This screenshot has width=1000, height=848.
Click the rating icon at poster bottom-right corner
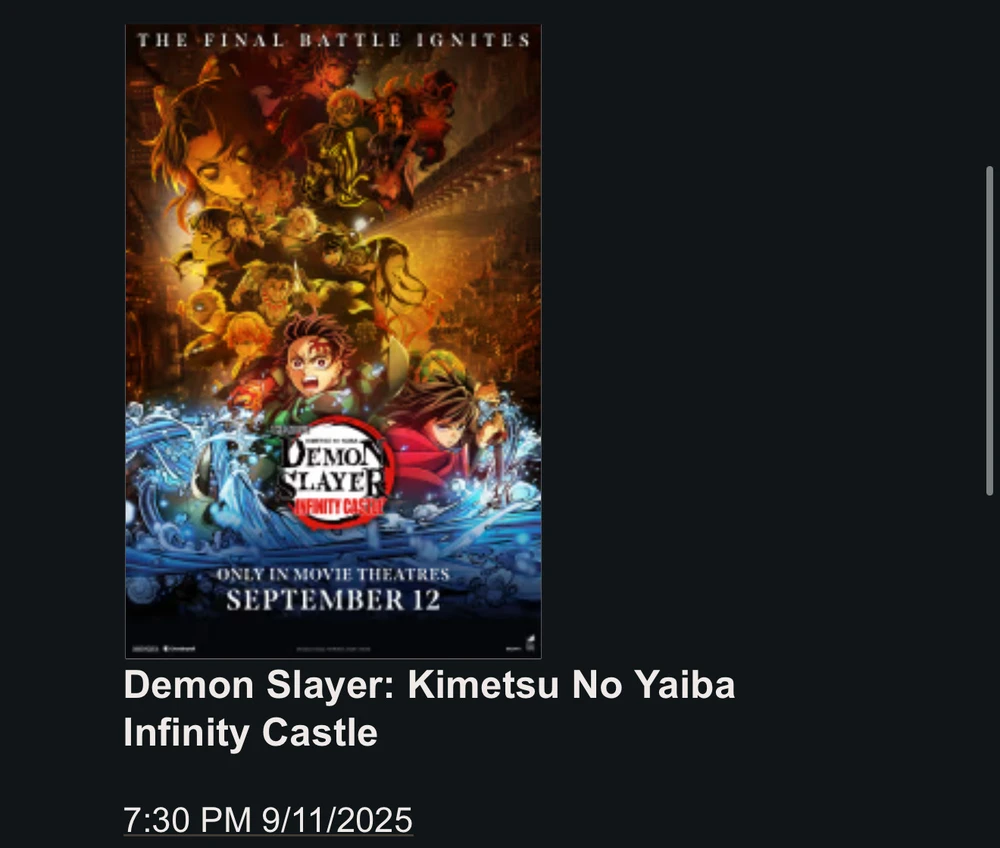pyautogui.click(x=529, y=643)
